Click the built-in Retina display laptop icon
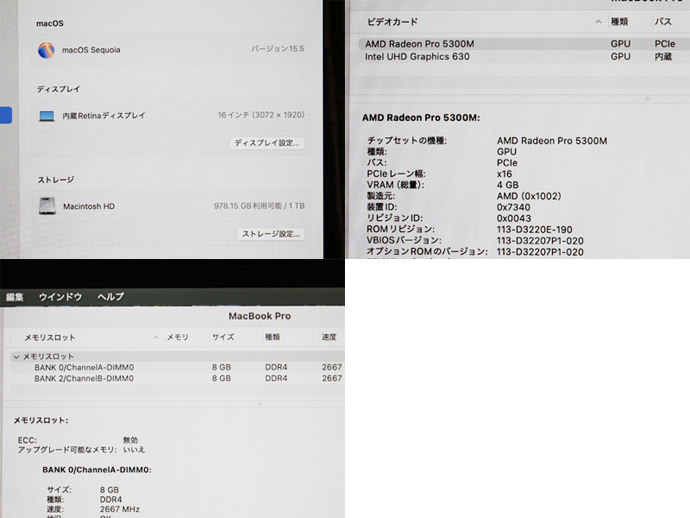Screen dimensions: 690x518 tap(47, 116)
